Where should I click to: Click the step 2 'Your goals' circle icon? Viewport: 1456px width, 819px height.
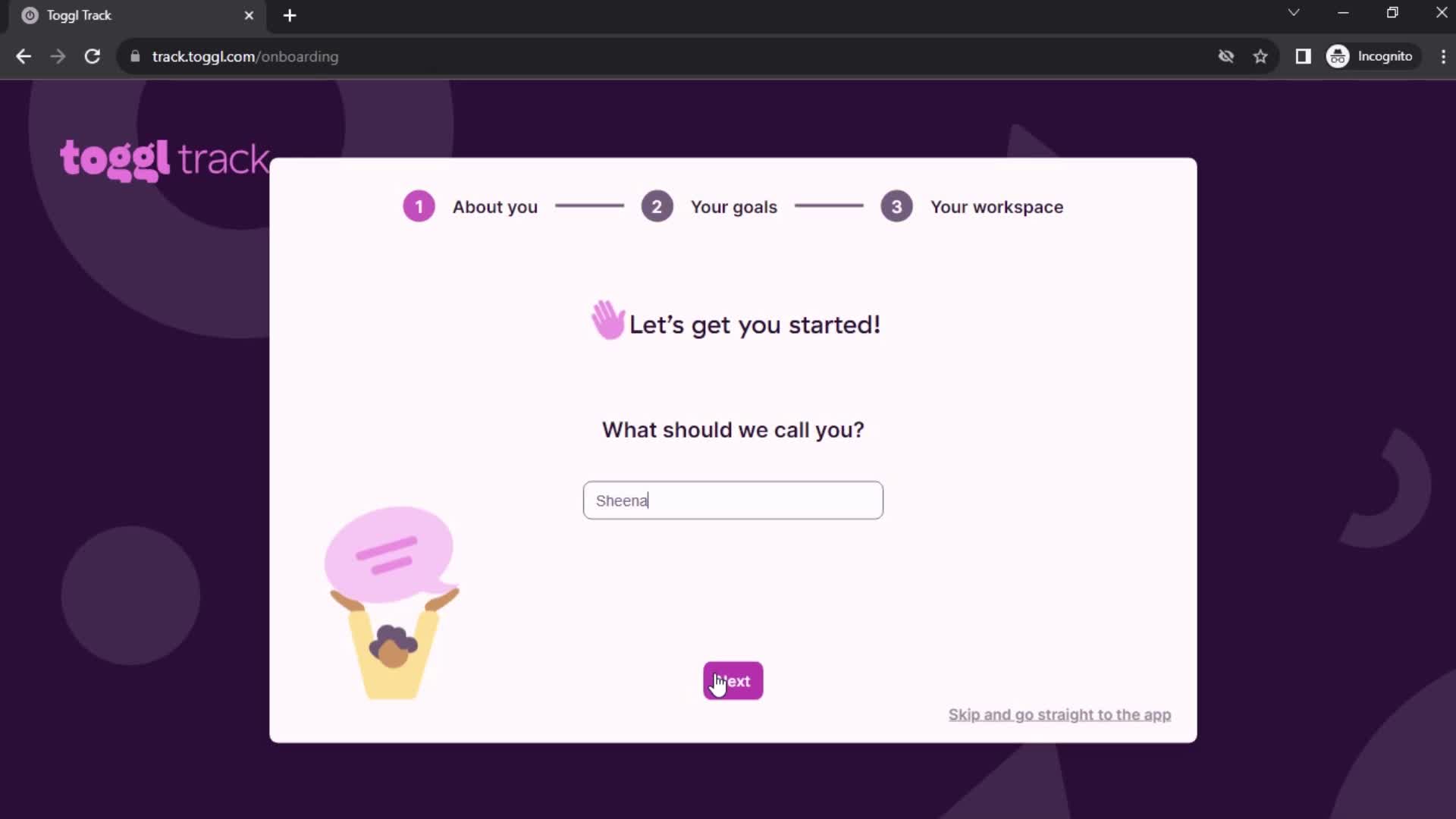[x=656, y=206]
